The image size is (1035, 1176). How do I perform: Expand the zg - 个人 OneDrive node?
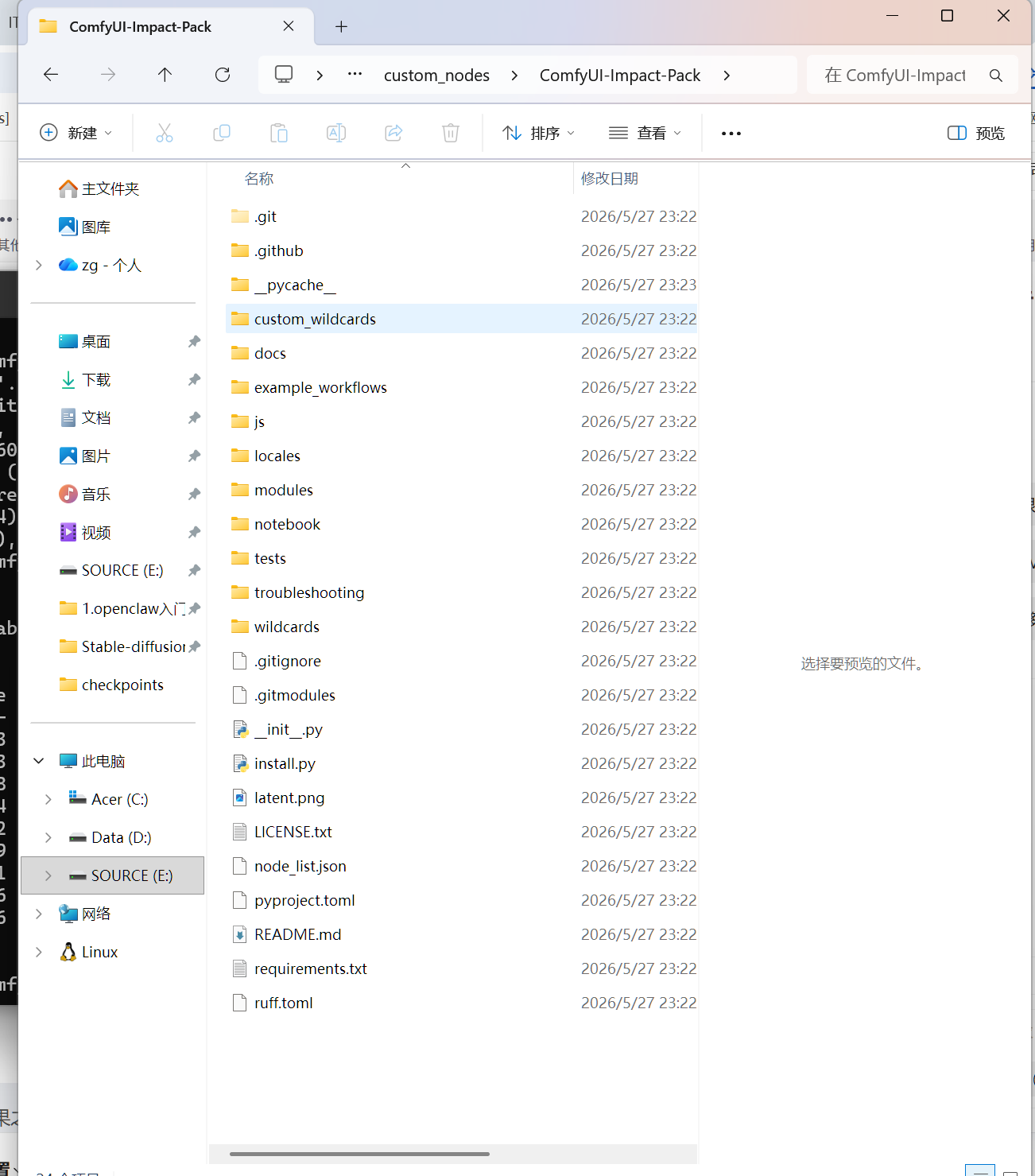[x=39, y=266]
